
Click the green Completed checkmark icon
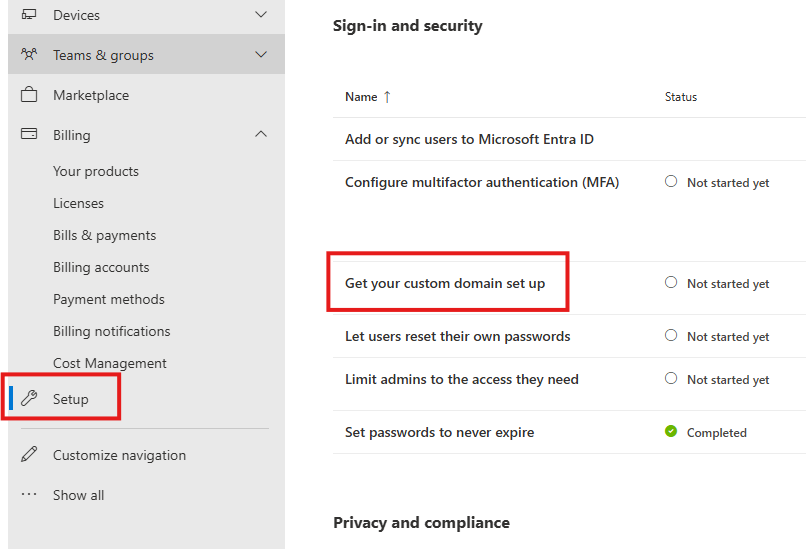(671, 432)
